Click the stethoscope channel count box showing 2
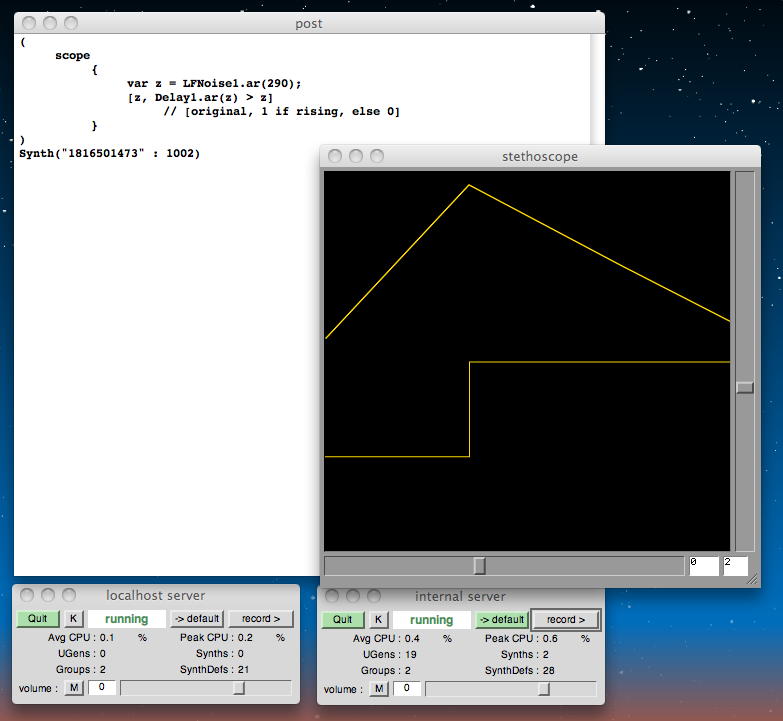 tap(735, 566)
